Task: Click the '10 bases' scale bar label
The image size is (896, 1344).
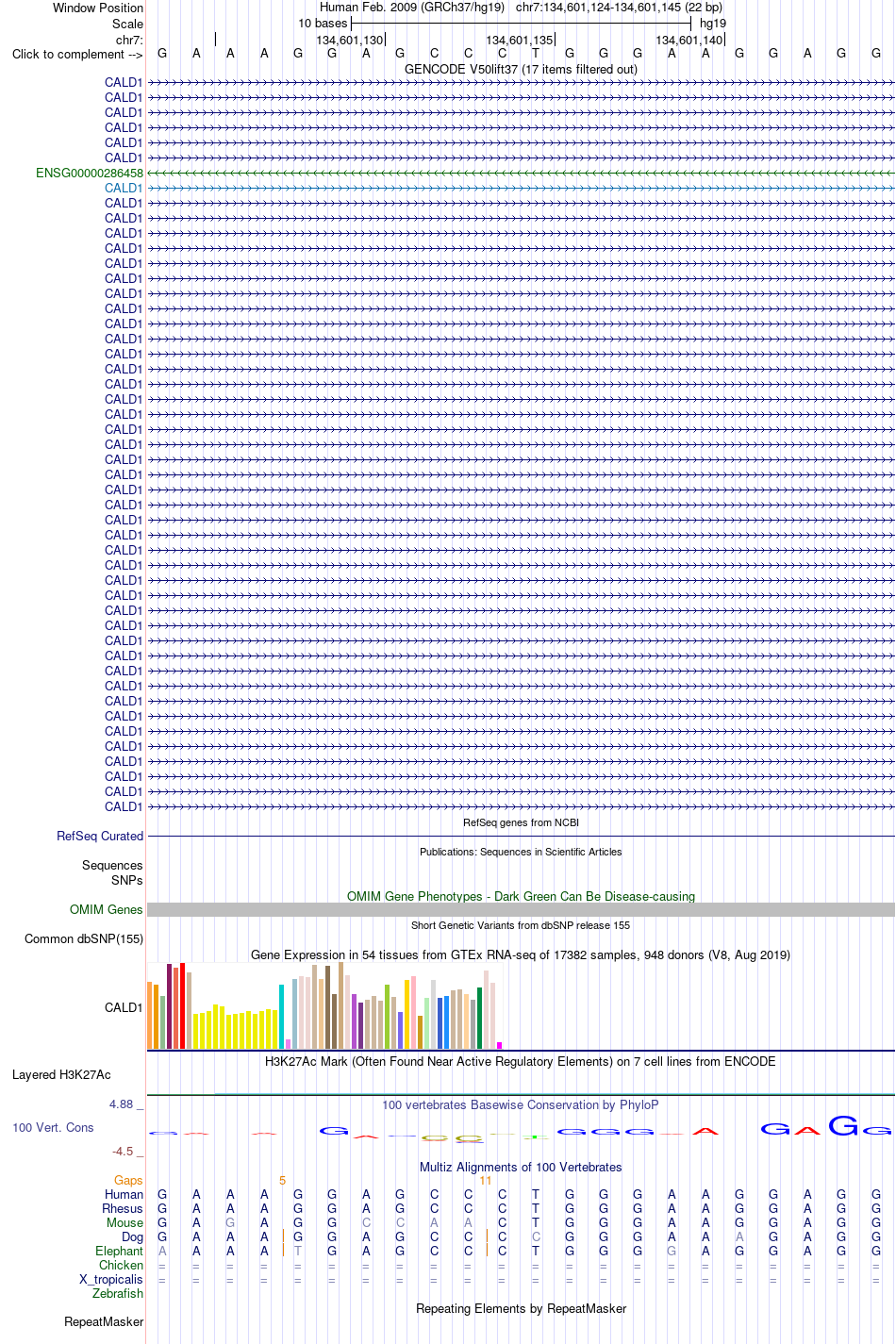Action: click(323, 24)
